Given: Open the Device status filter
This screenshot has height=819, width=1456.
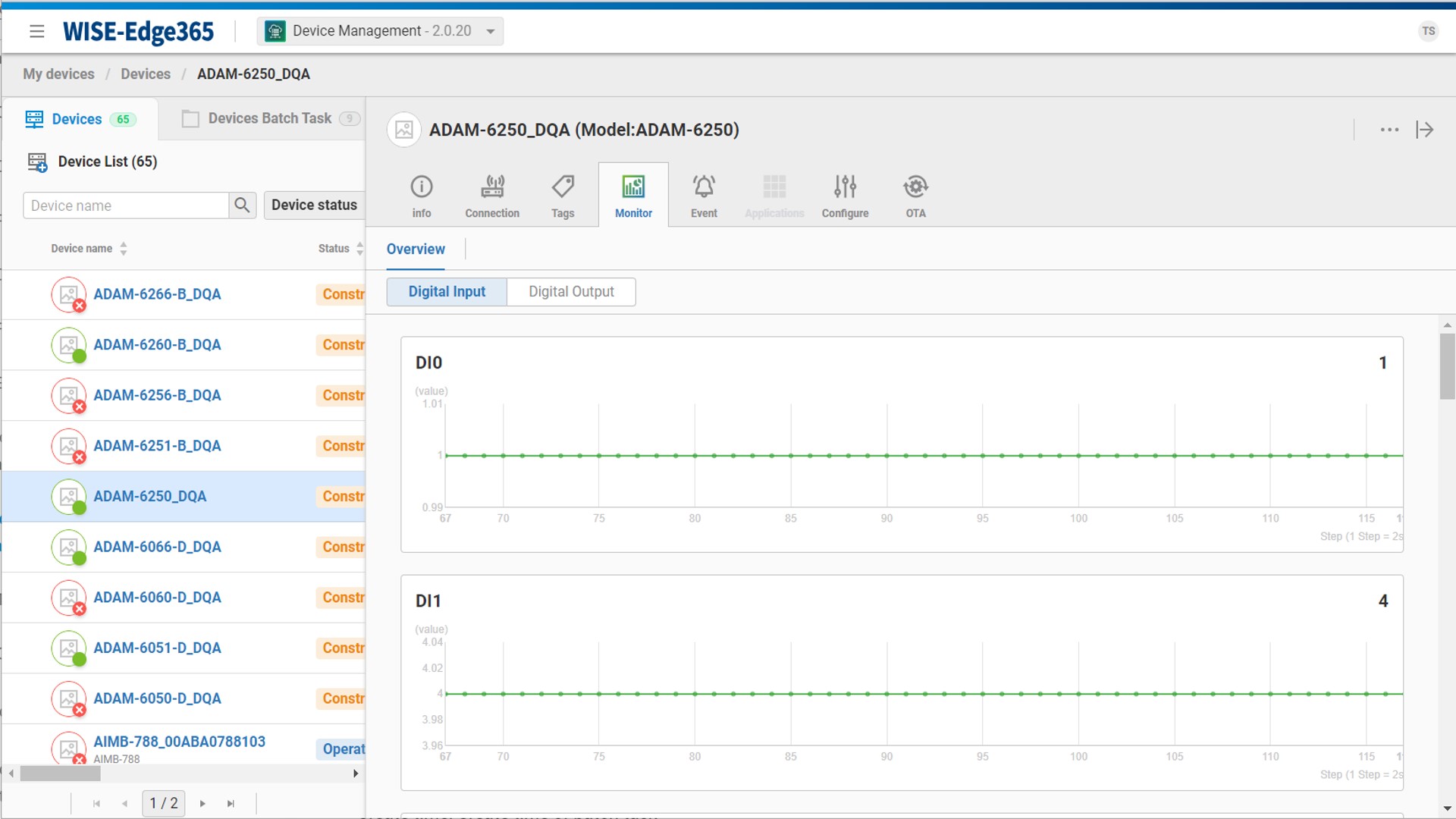Looking at the screenshot, I should tap(314, 205).
